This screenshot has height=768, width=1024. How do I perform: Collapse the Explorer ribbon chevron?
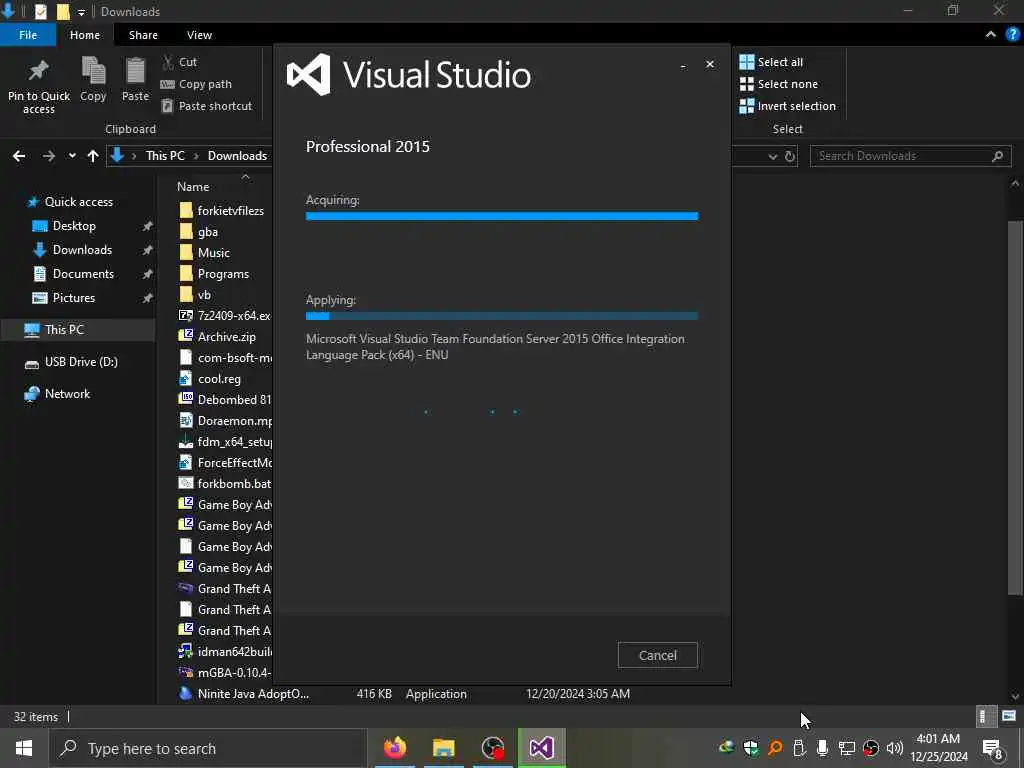click(x=991, y=35)
